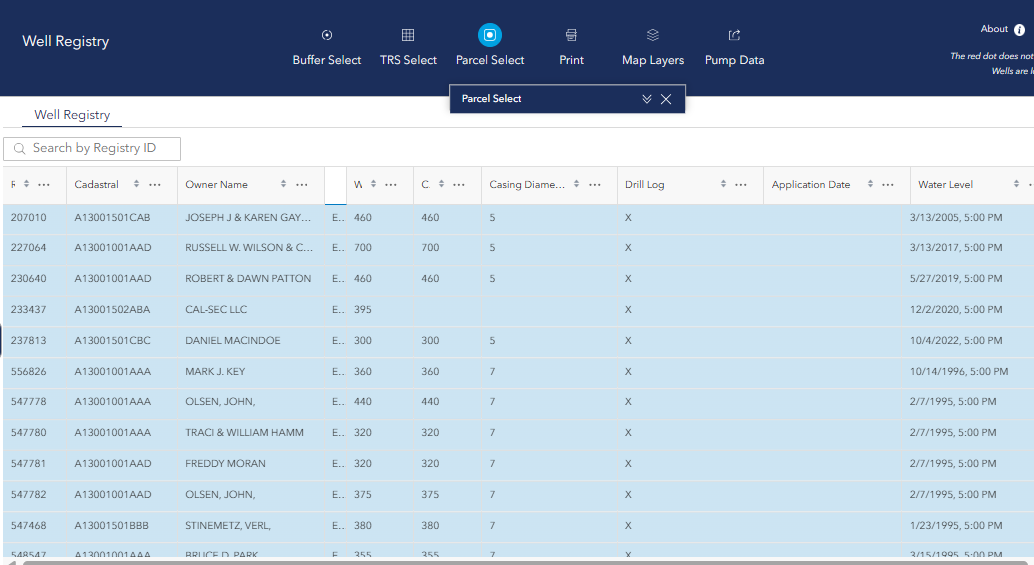Click the horizontal scrollbar at table bottom
Viewport: 1034px width, 565px height.
click(x=500, y=561)
